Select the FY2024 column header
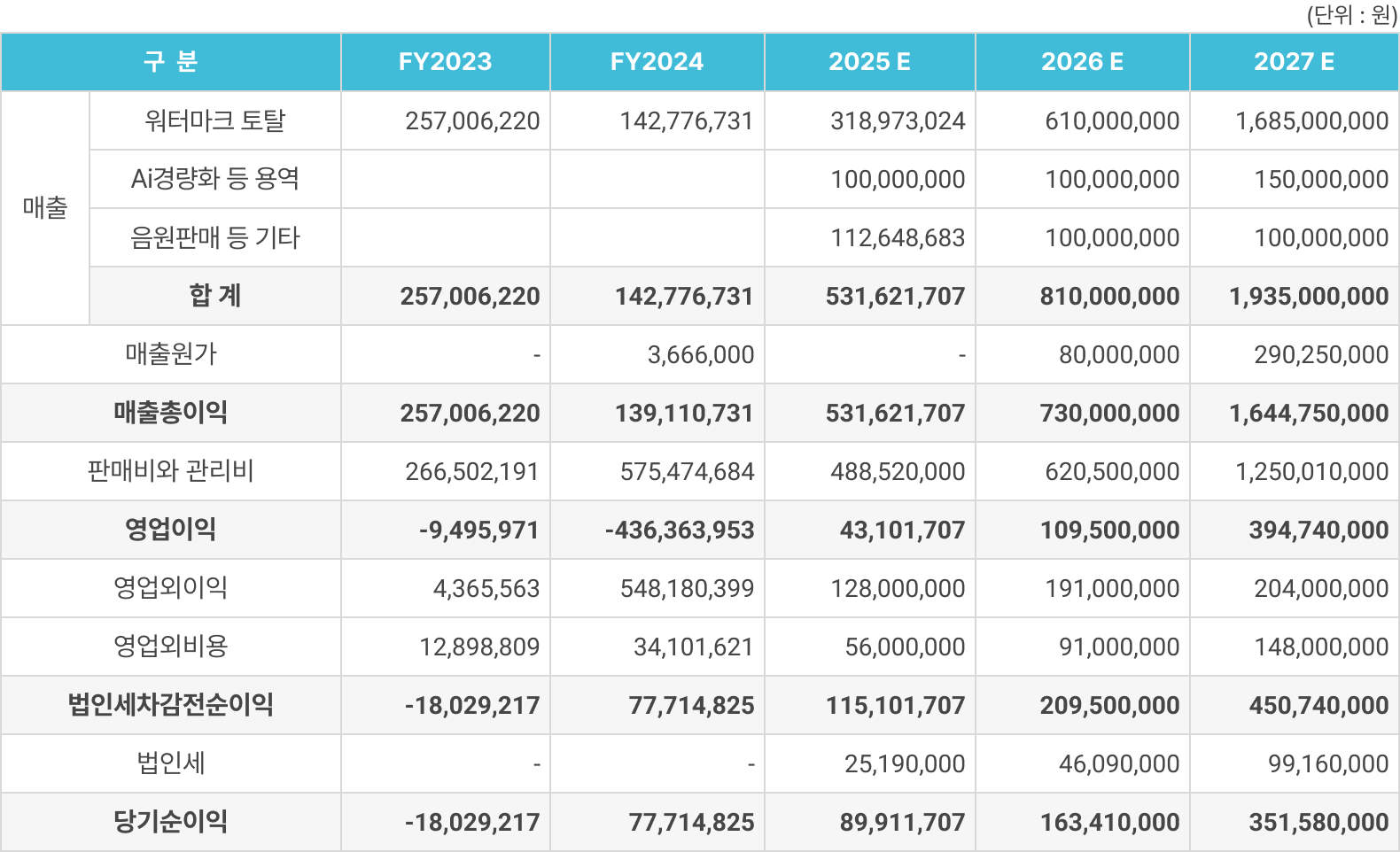The width and height of the screenshot is (1400, 852). tap(657, 62)
